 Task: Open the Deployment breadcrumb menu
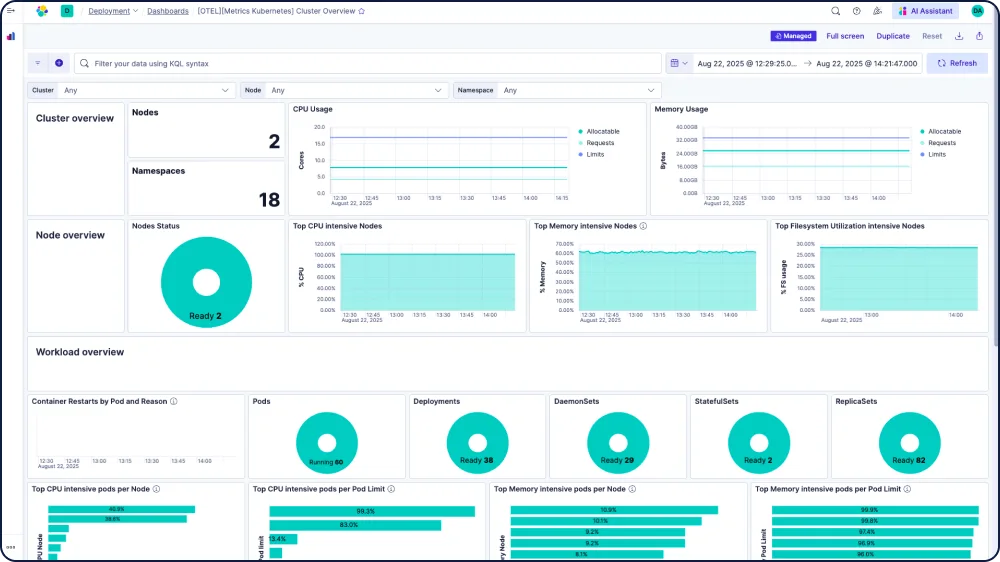point(112,11)
